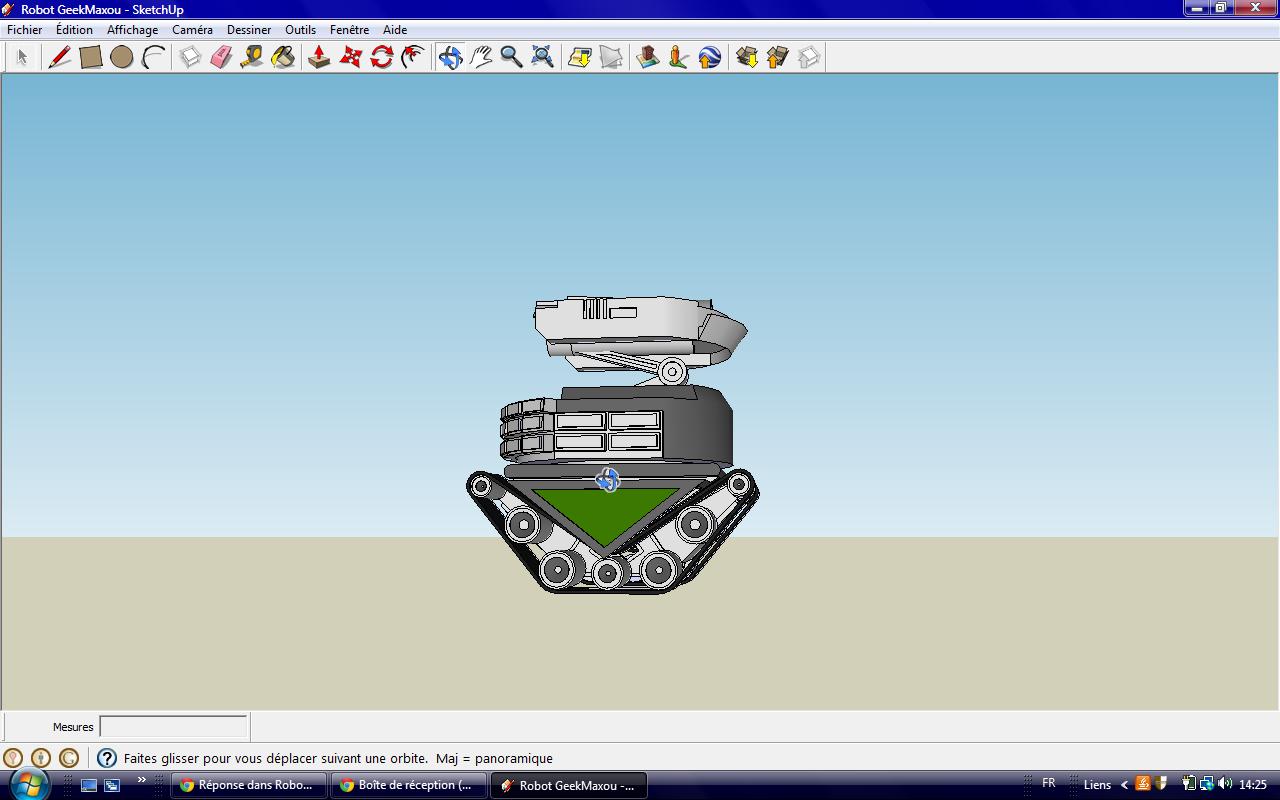The width and height of the screenshot is (1280, 800).
Task: Click the Add New Building icon
Action: (647, 57)
